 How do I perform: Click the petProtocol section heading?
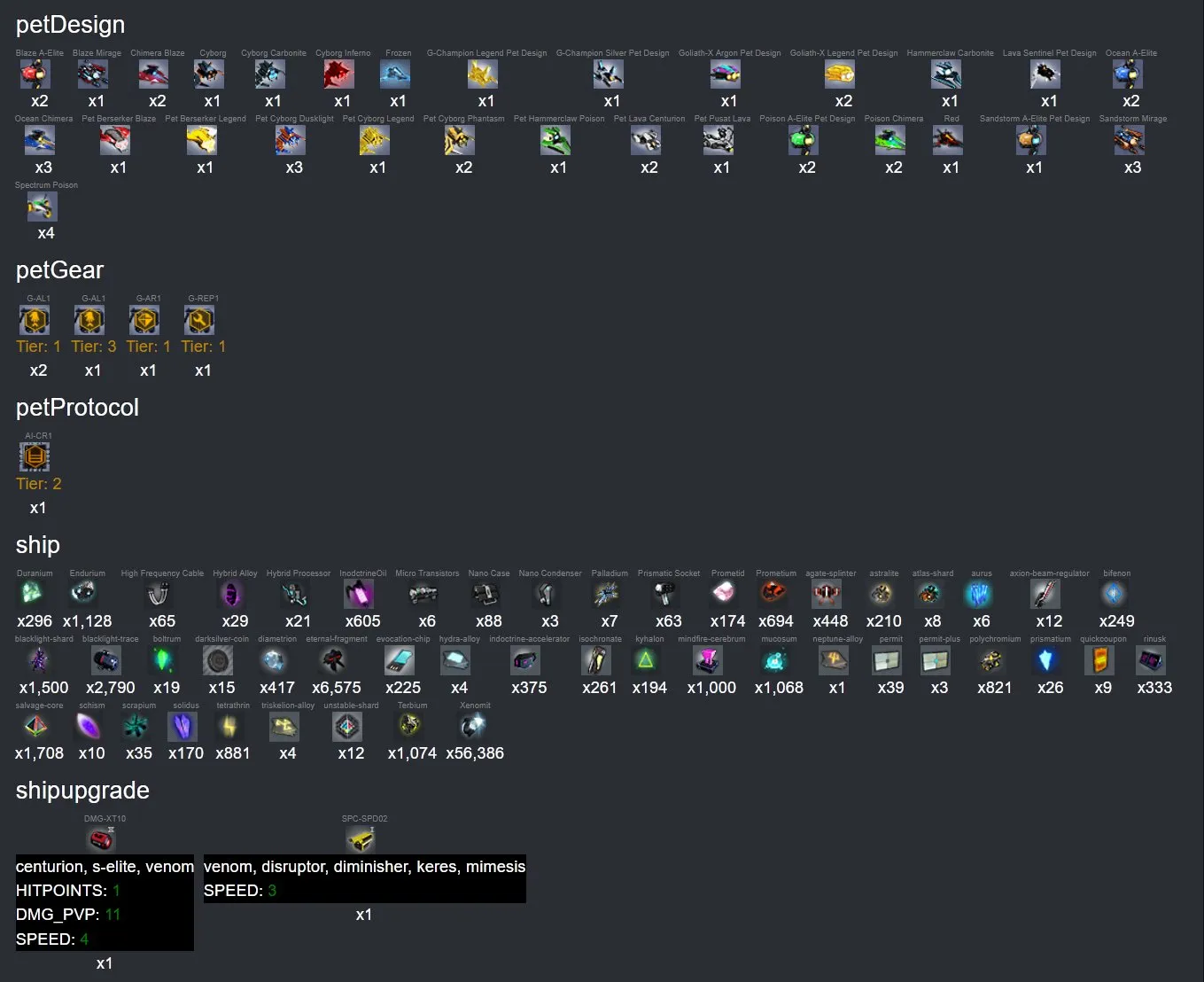click(77, 408)
